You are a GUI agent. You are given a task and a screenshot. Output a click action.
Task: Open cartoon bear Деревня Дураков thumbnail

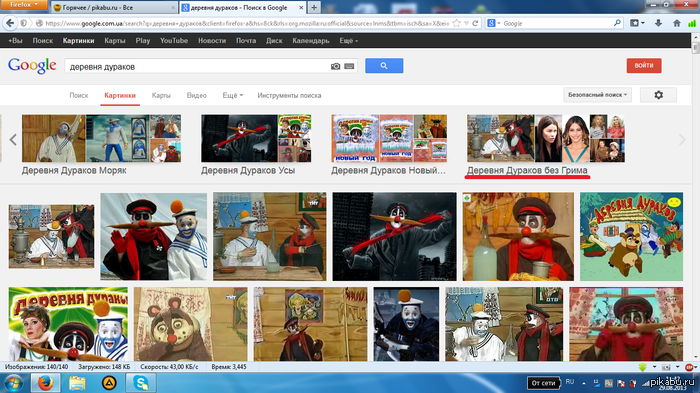point(631,237)
